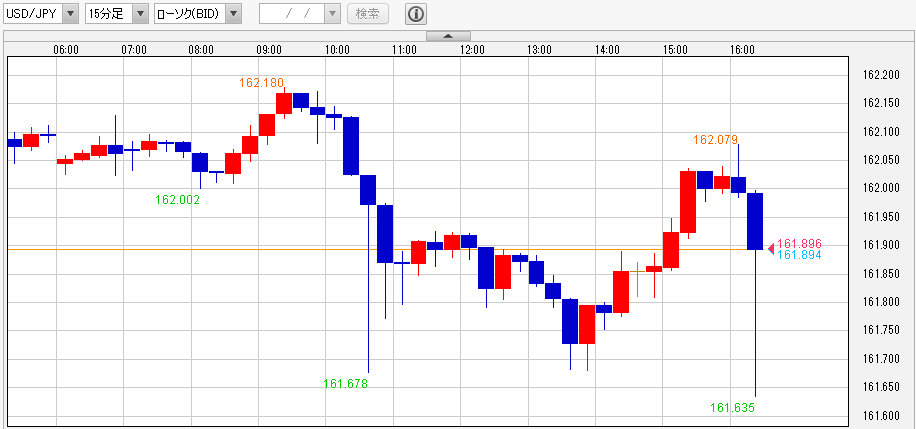Open the chart information icon
Viewport: 916px width, 429px height.
coord(416,14)
